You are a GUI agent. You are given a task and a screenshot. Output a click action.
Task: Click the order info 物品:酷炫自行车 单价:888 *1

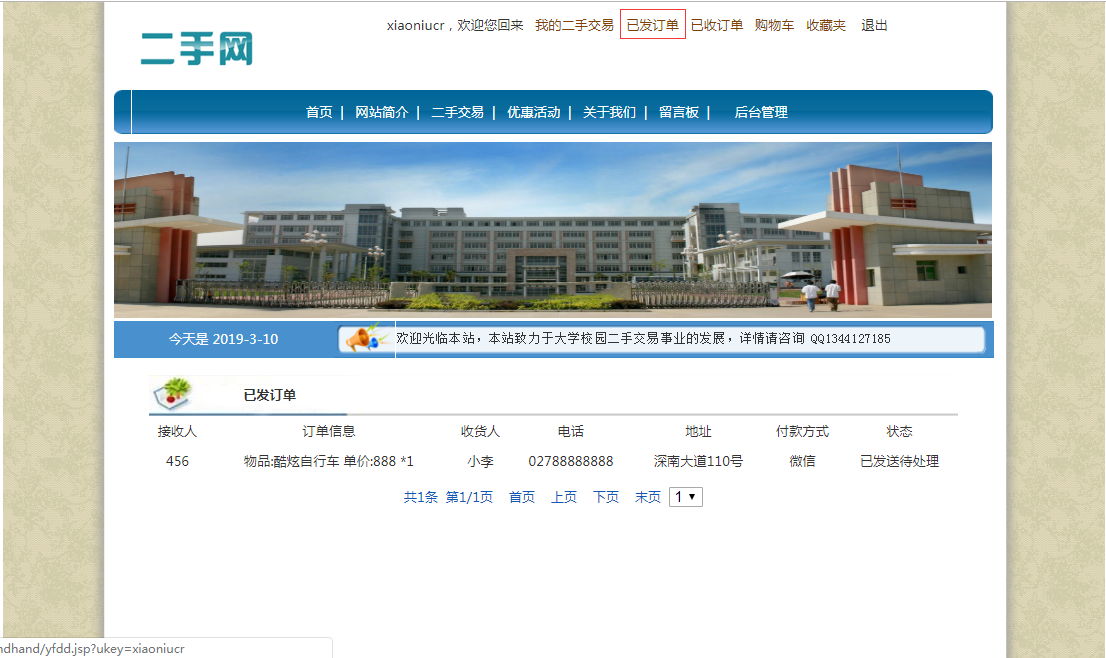pyautogui.click(x=329, y=461)
